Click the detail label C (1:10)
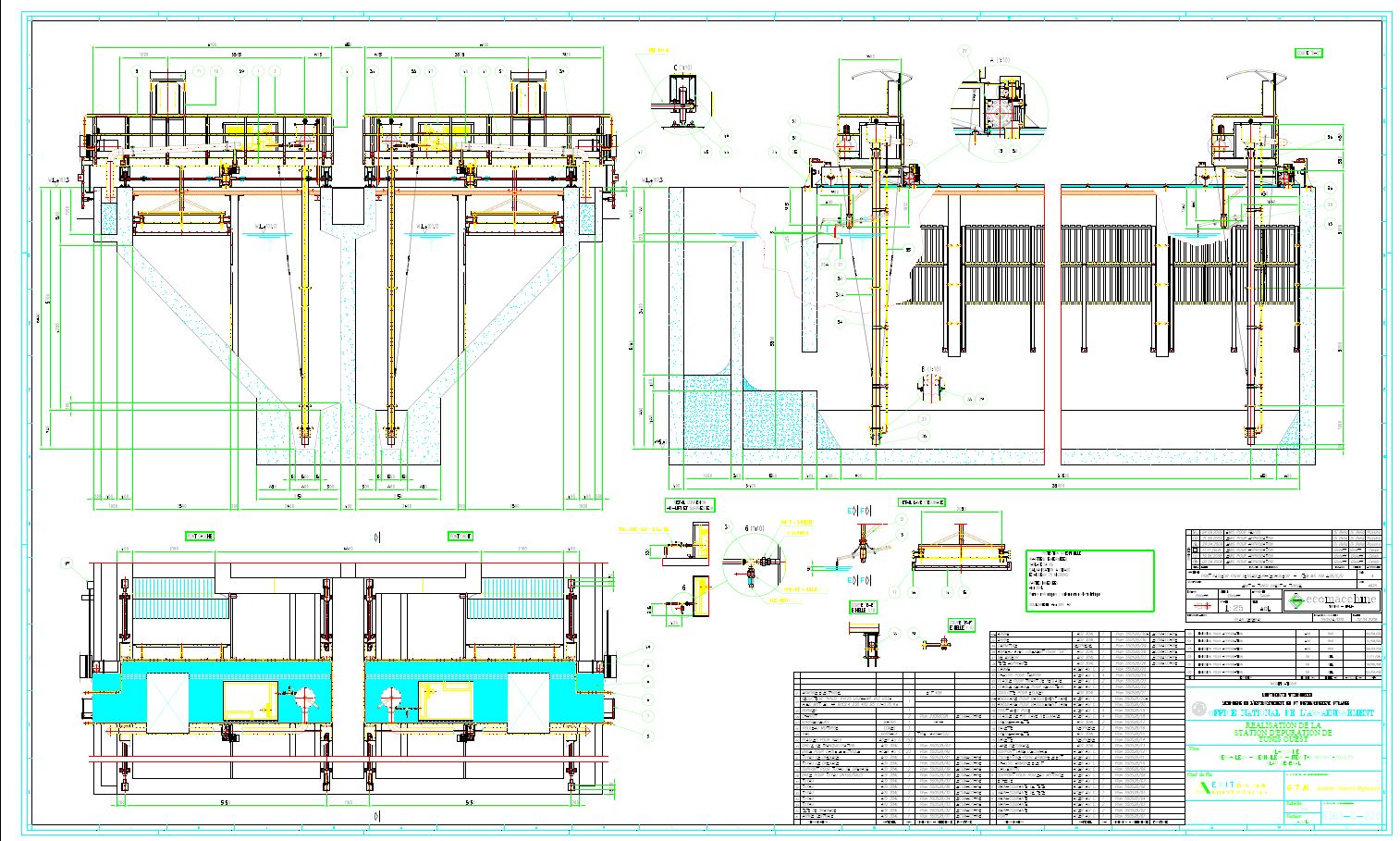Image resolution: width=1400 pixels, height=841 pixels. click(x=685, y=68)
